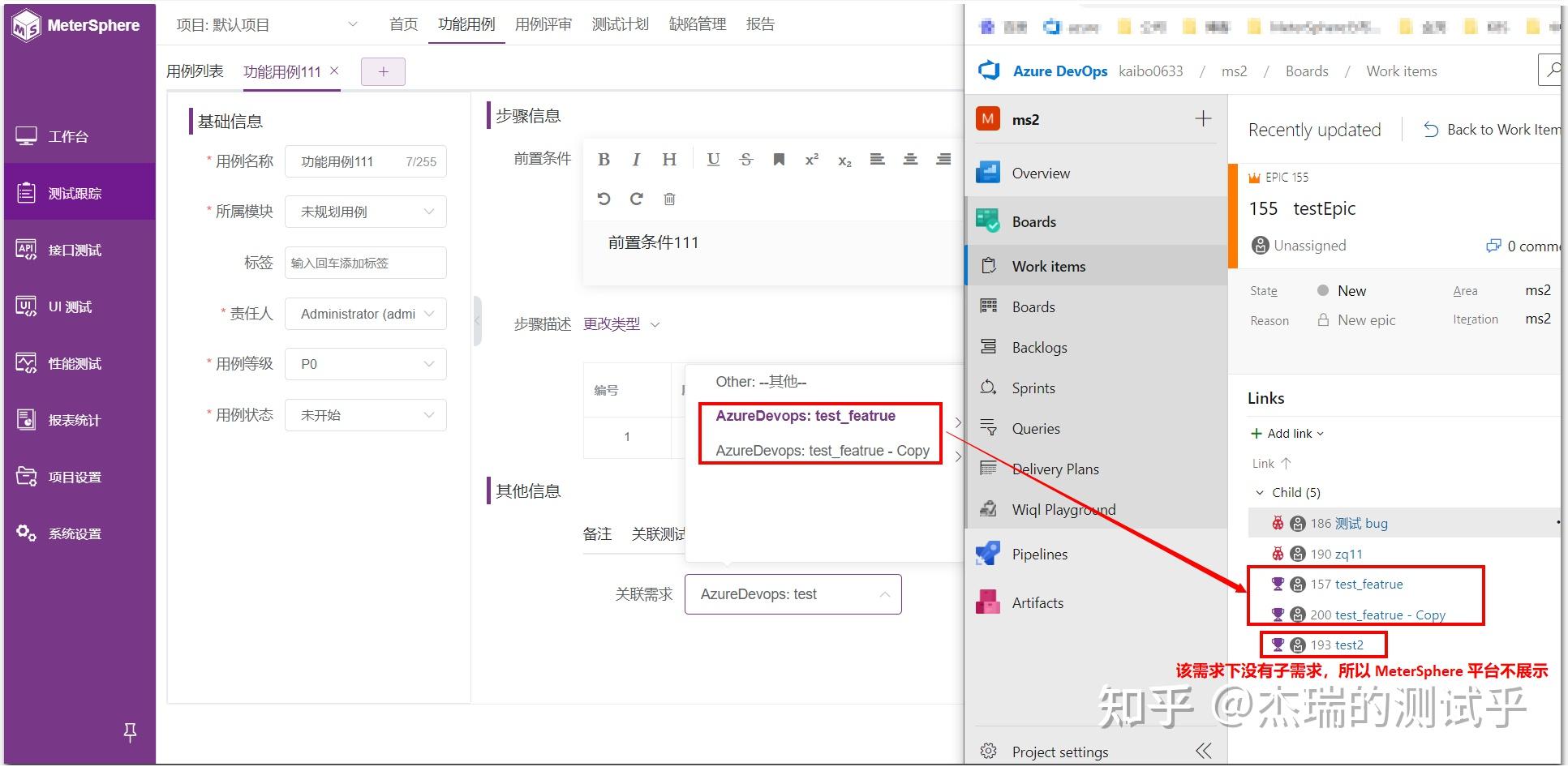Open 接口测试 section in MeterSphere sidebar
Screen dimensions: 1568x771
click(x=73, y=250)
